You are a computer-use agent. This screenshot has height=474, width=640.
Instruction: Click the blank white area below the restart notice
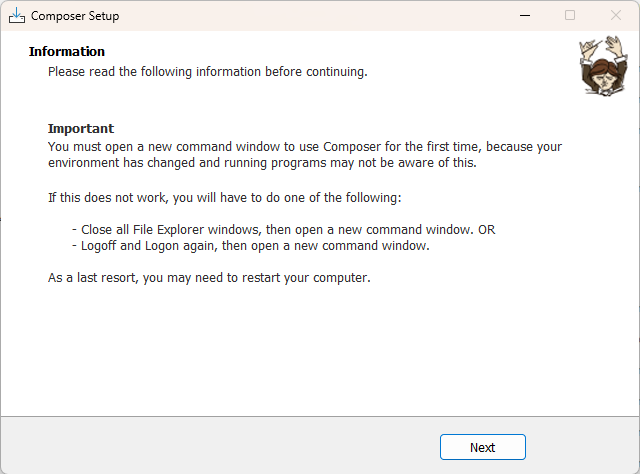click(x=320, y=350)
